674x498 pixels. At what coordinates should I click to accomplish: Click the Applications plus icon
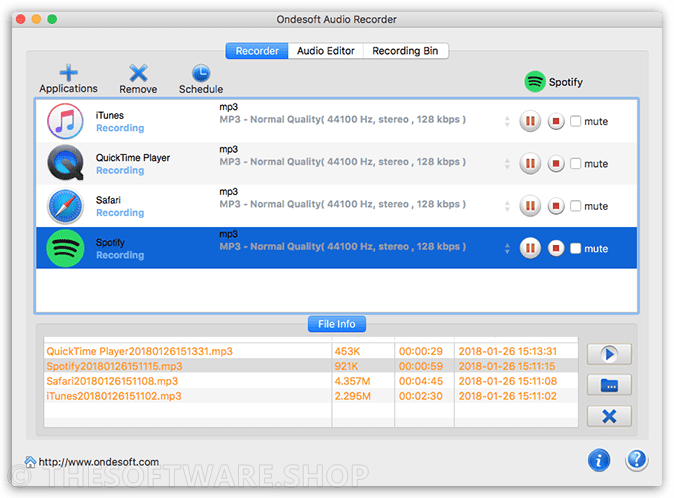(x=68, y=73)
